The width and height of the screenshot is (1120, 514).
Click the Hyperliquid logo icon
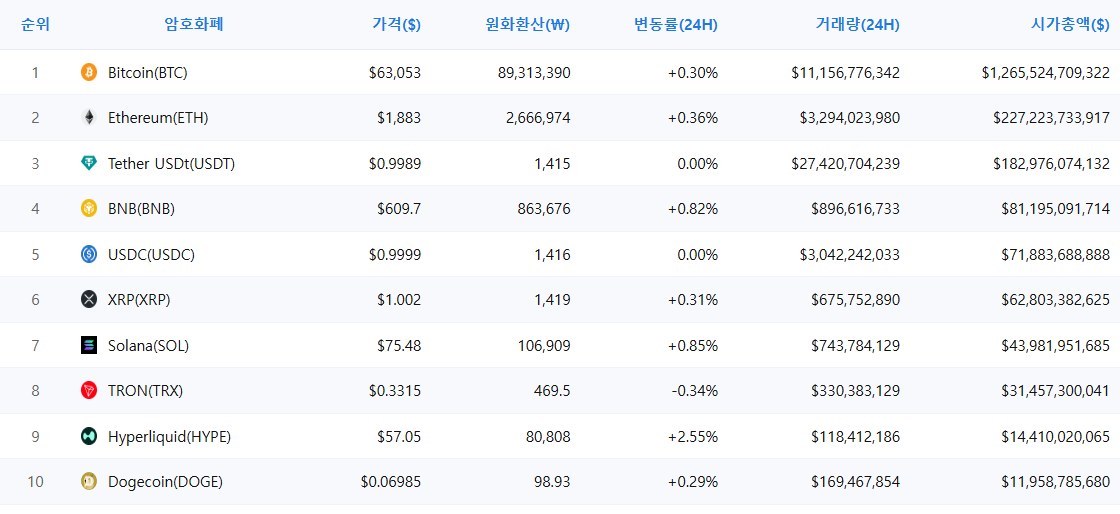coord(89,436)
